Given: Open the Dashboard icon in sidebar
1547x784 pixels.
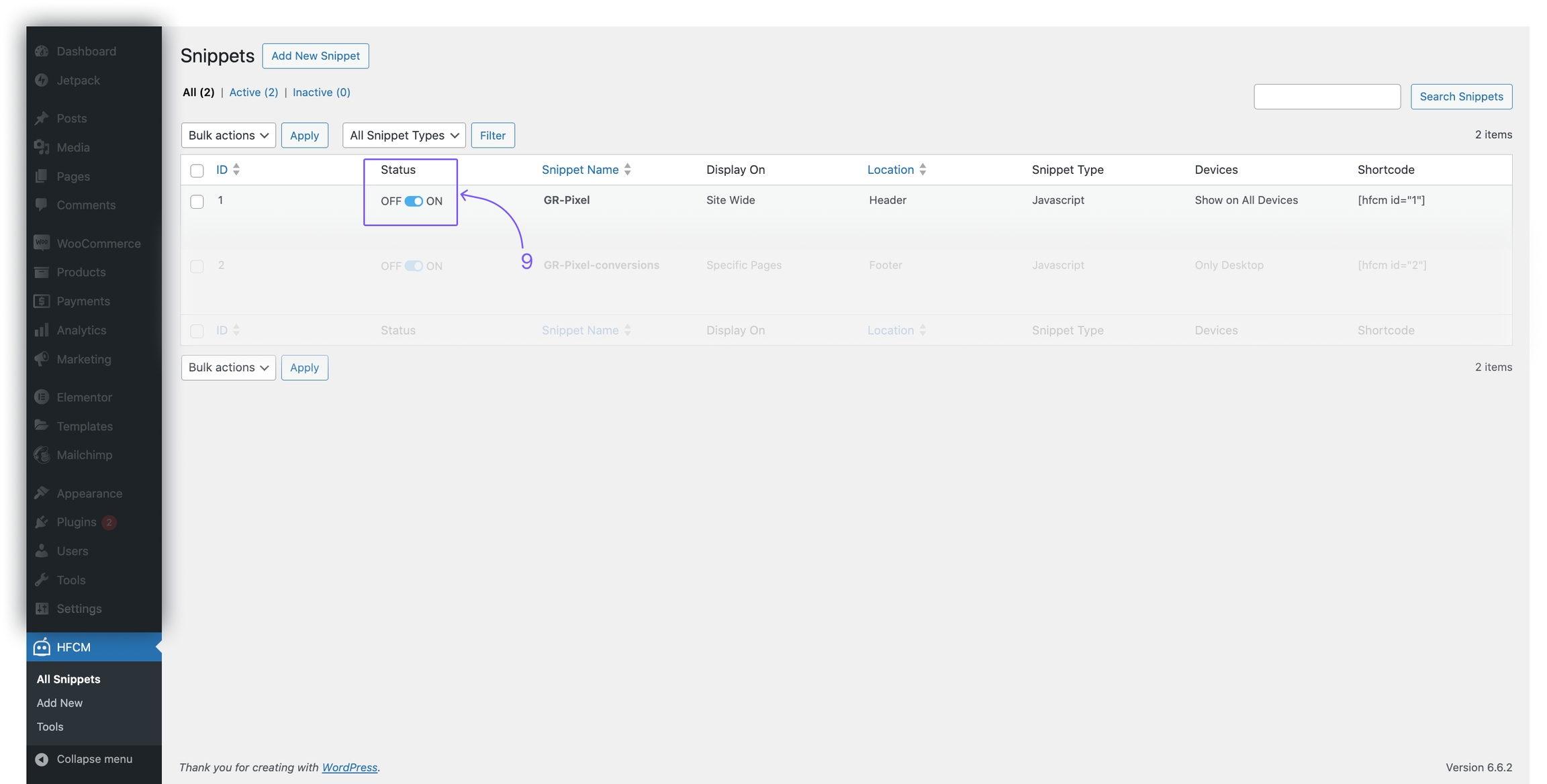Looking at the screenshot, I should [42, 51].
